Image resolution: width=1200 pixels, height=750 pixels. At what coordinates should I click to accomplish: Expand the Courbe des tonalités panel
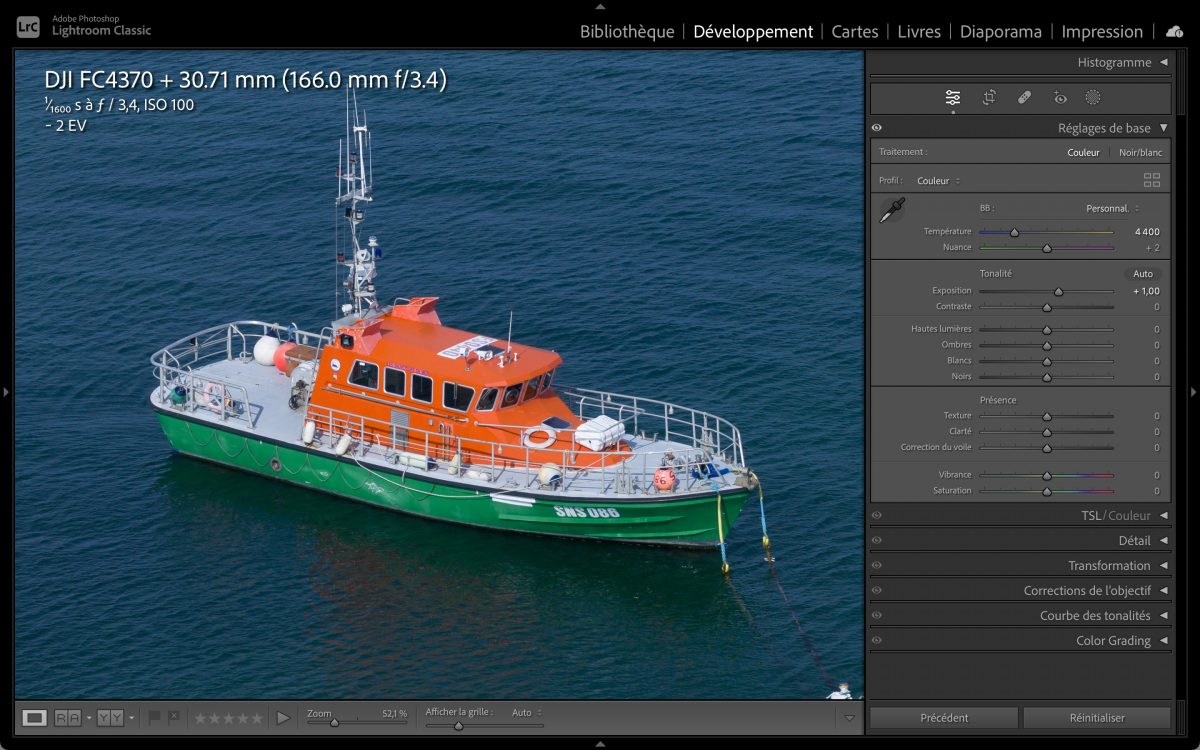pos(1095,616)
